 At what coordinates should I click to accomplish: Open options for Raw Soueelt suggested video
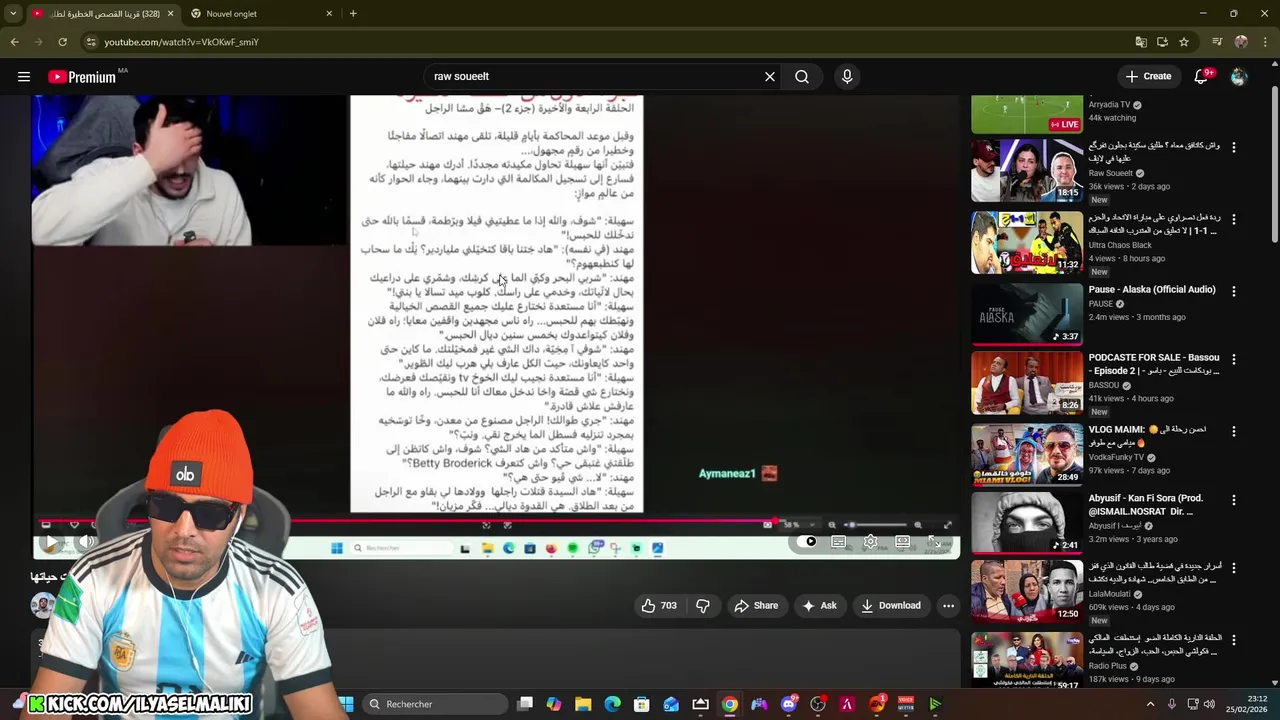pos(1233,147)
